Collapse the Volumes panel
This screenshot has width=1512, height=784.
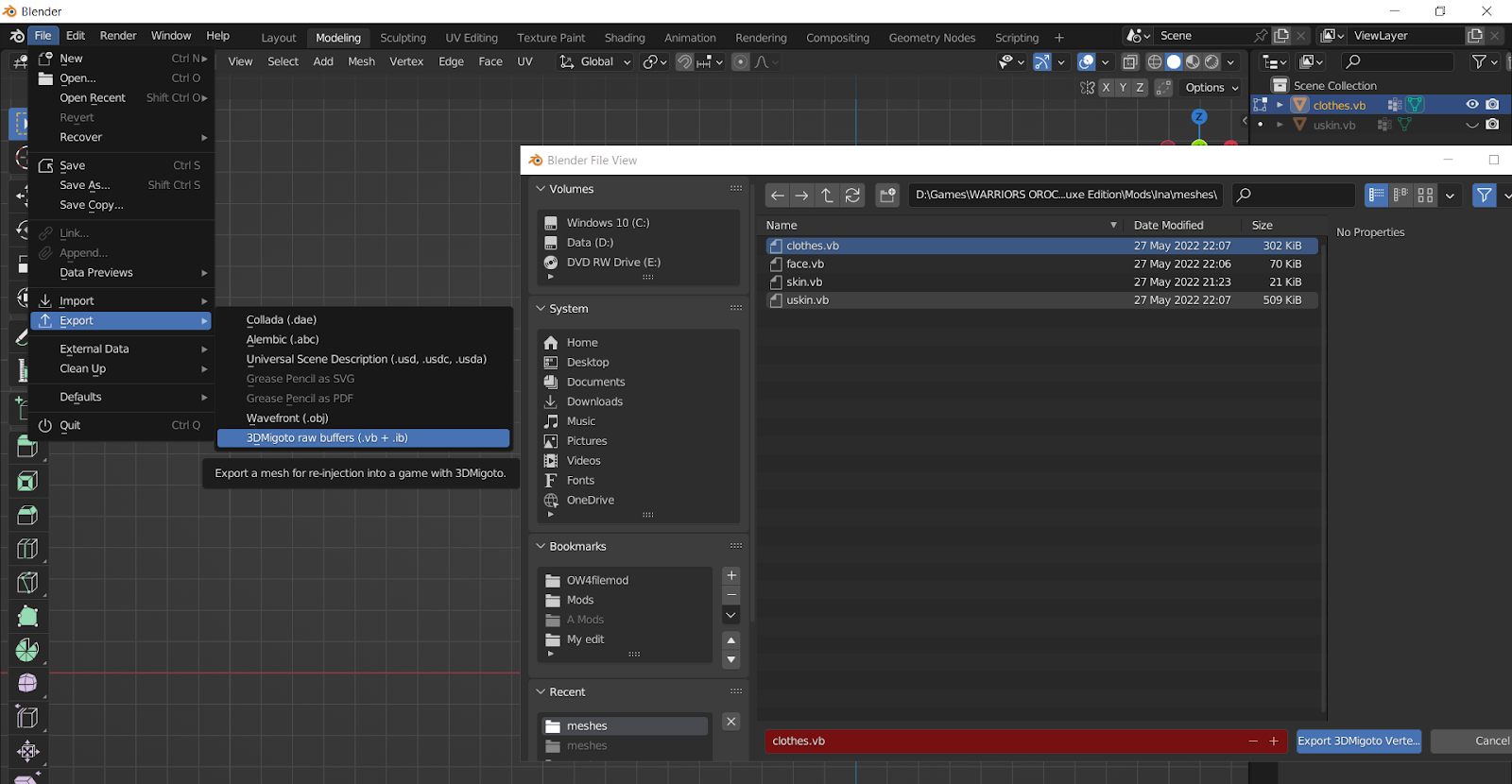point(541,189)
